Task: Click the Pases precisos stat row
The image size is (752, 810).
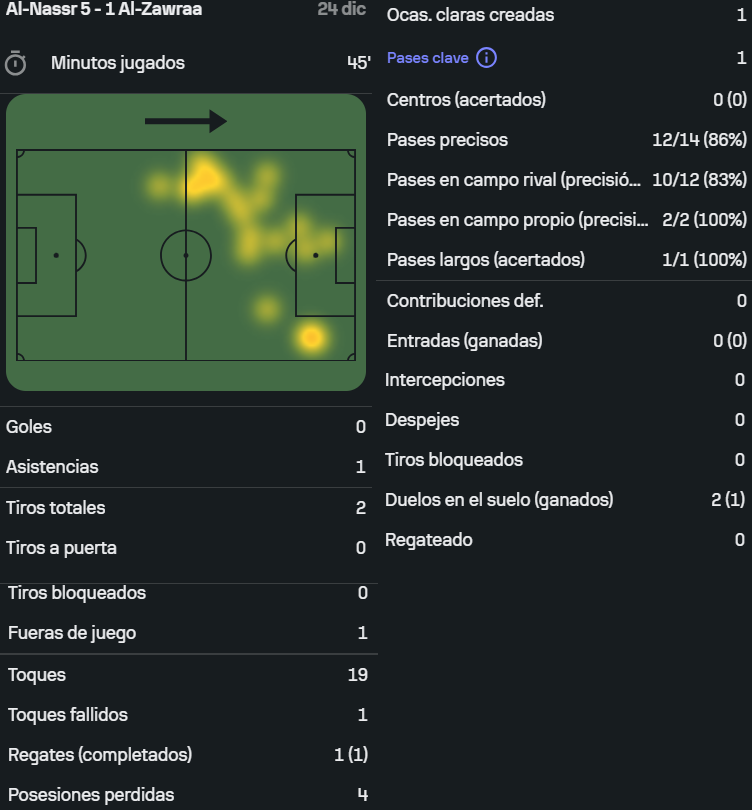Action: [x=566, y=140]
